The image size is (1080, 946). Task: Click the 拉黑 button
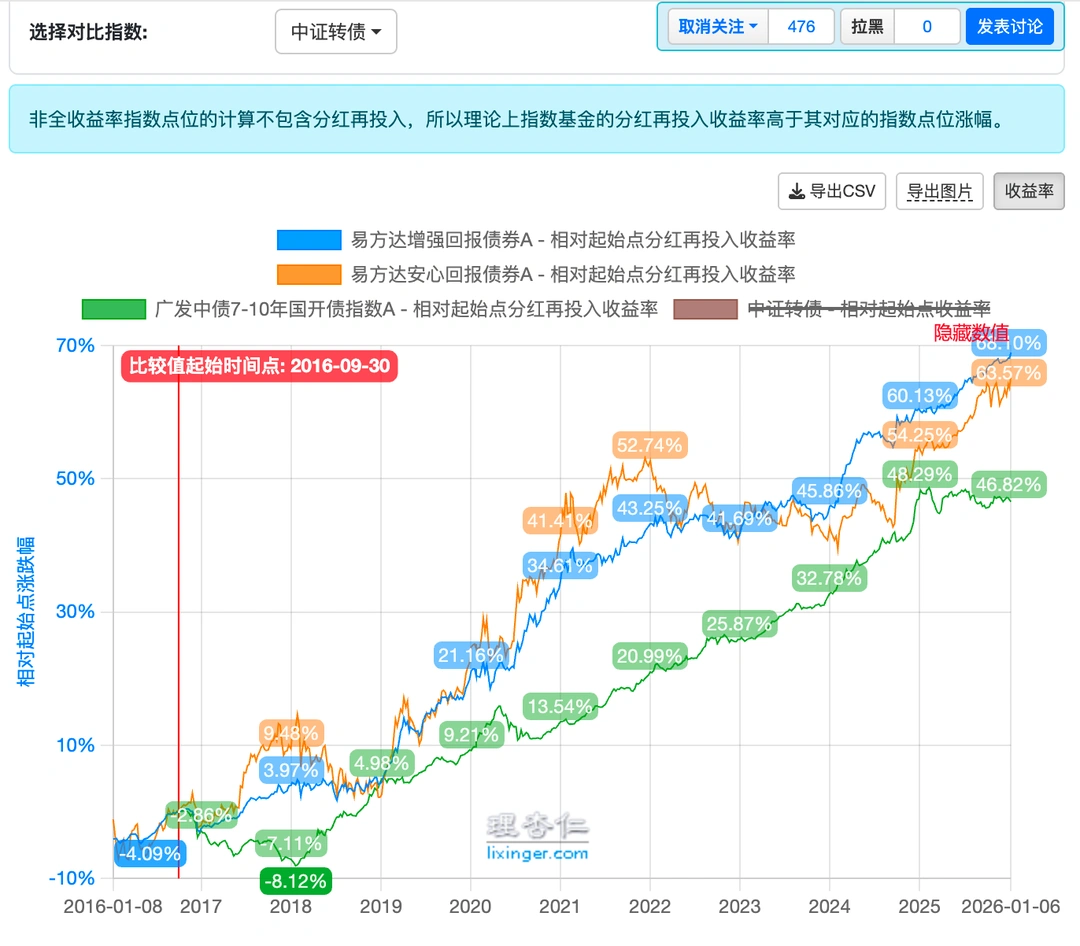click(867, 27)
